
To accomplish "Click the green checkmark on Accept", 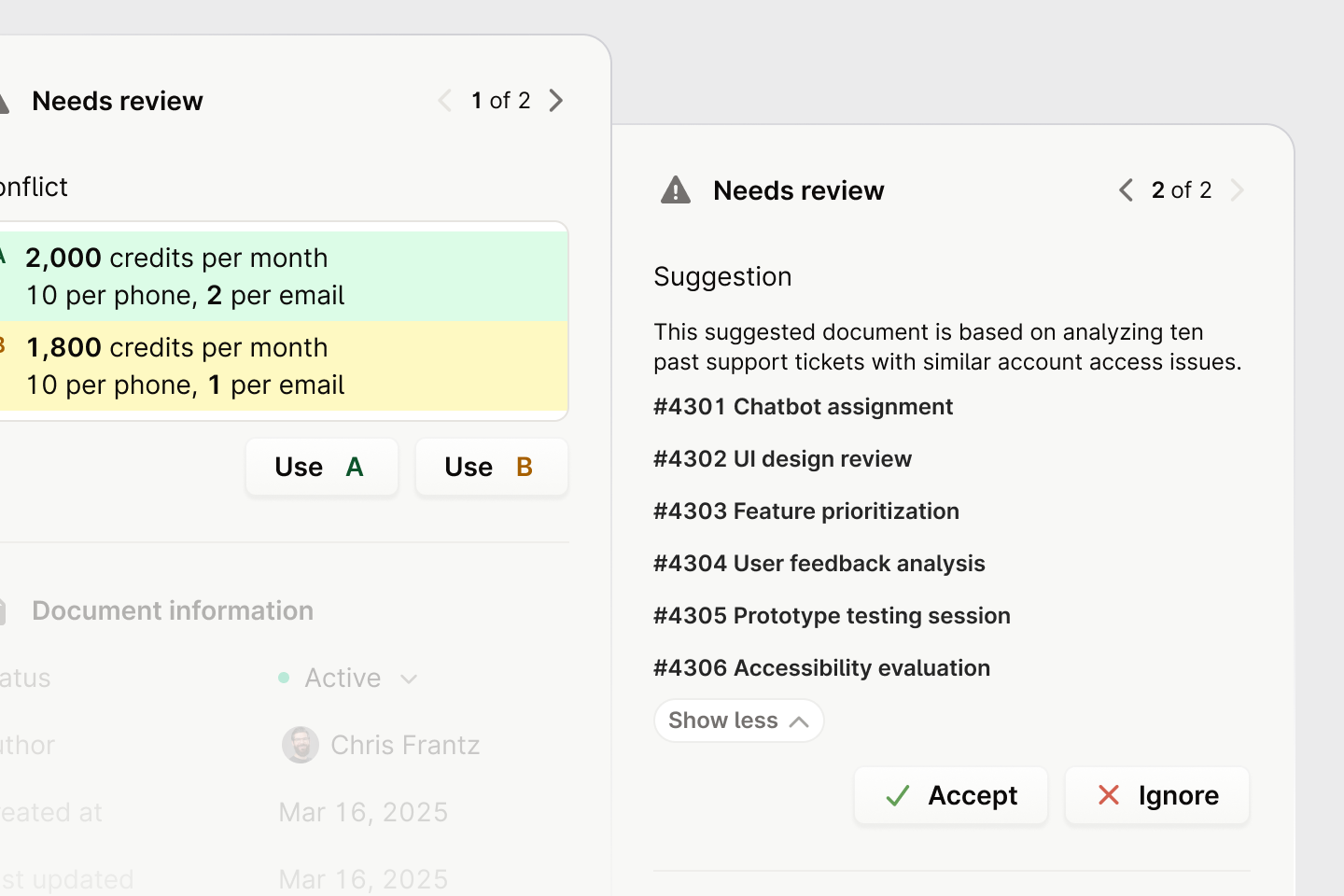I will pyautogui.click(x=898, y=796).
